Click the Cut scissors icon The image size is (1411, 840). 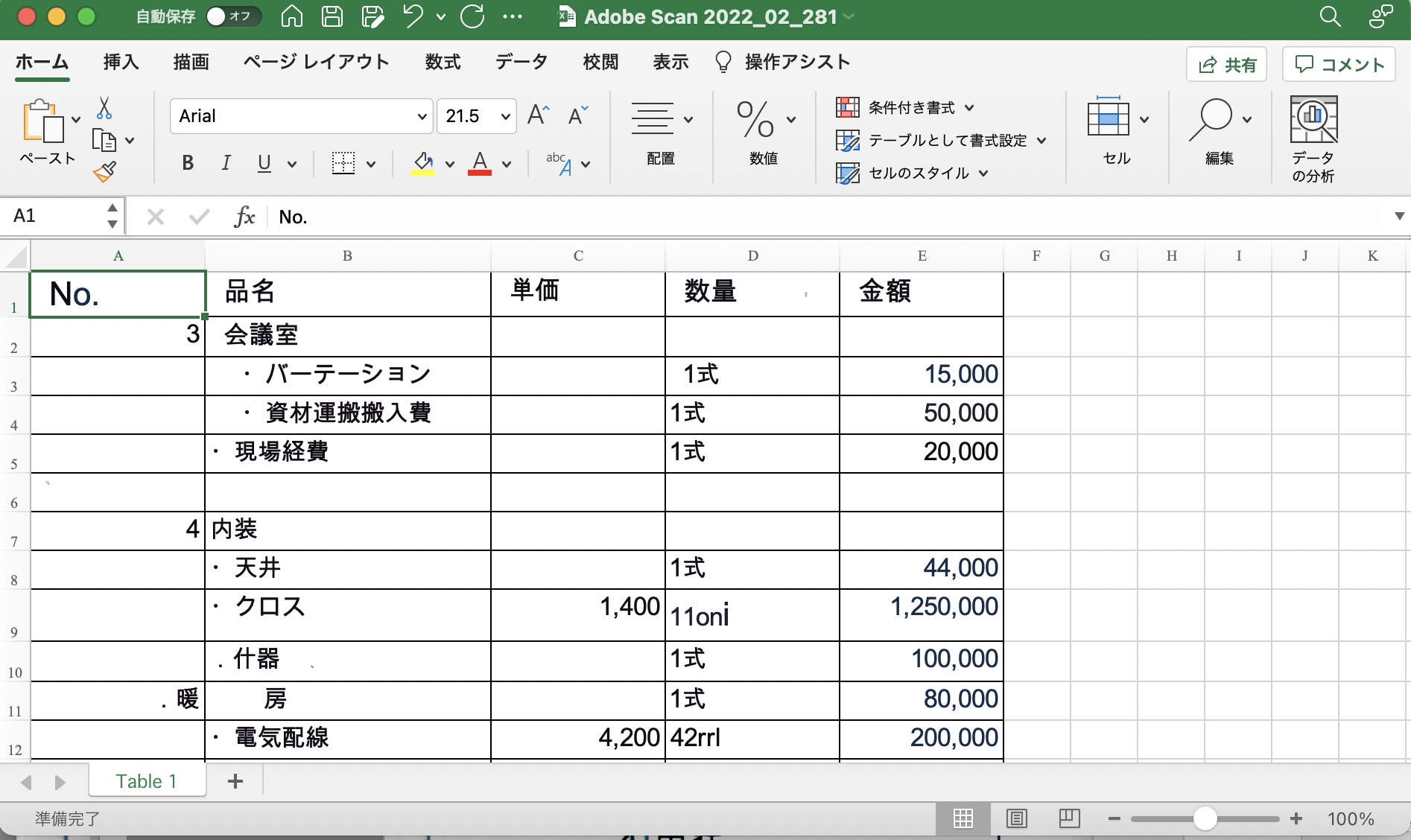(x=104, y=108)
